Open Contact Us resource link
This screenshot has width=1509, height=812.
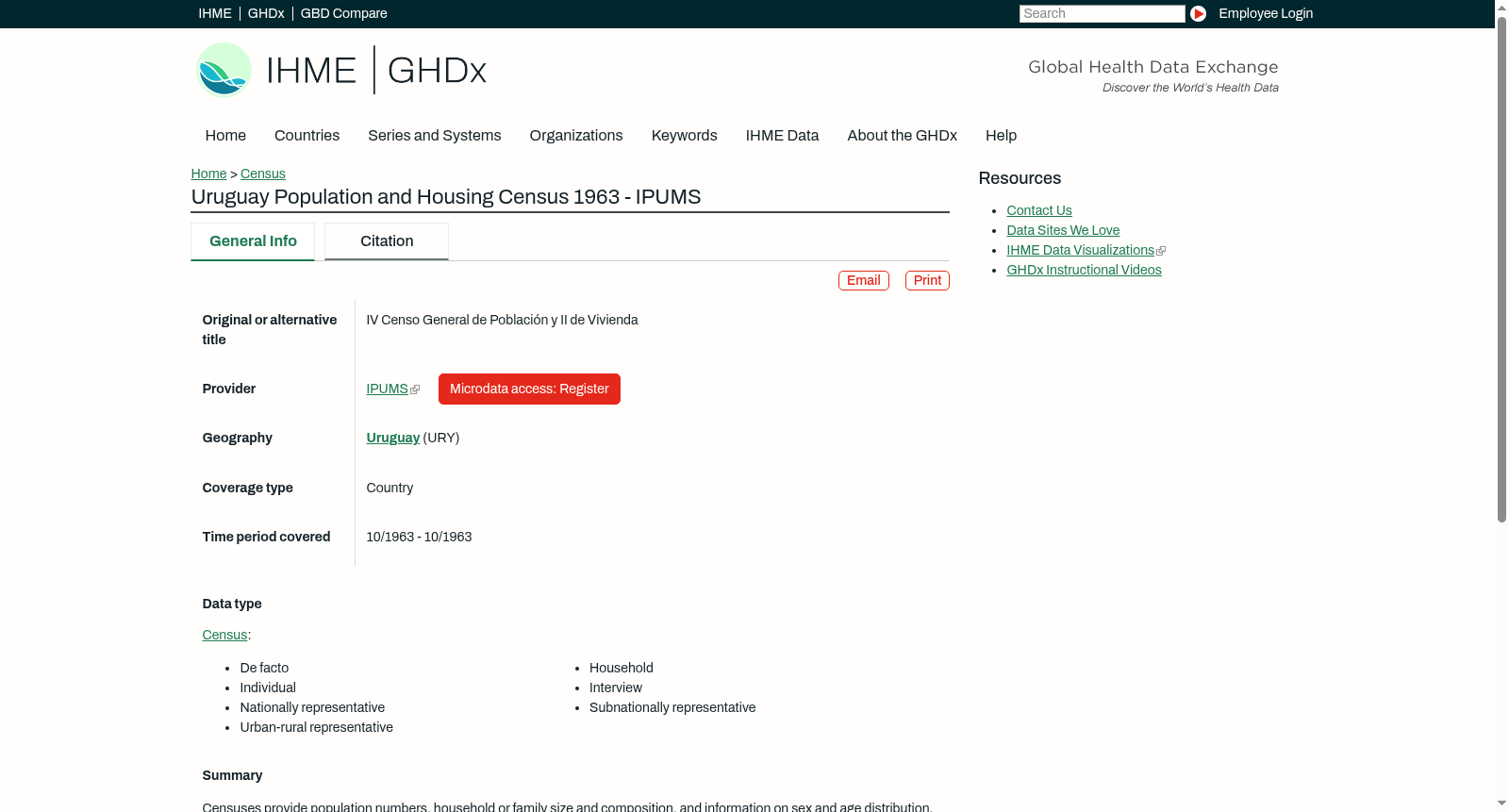[x=1039, y=210]
